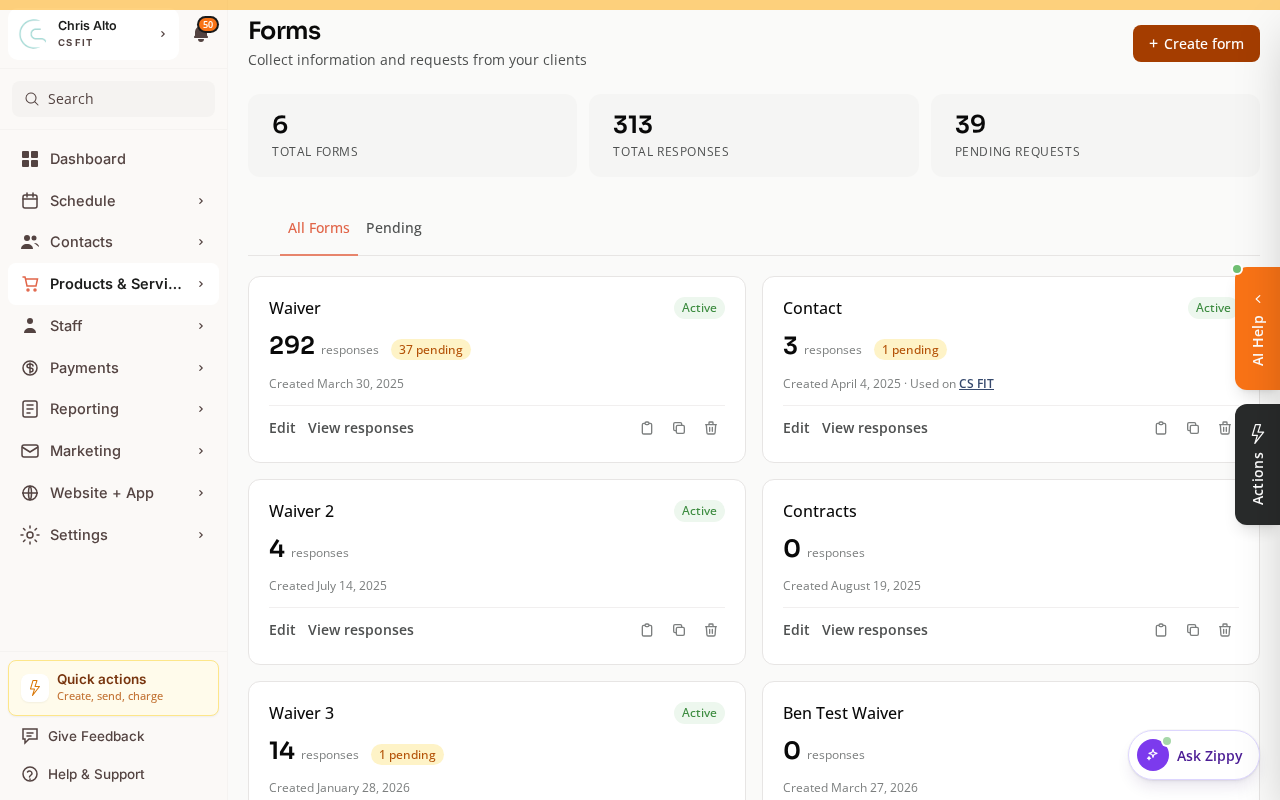Expand the Reporting menu chevron

(201, 409)
